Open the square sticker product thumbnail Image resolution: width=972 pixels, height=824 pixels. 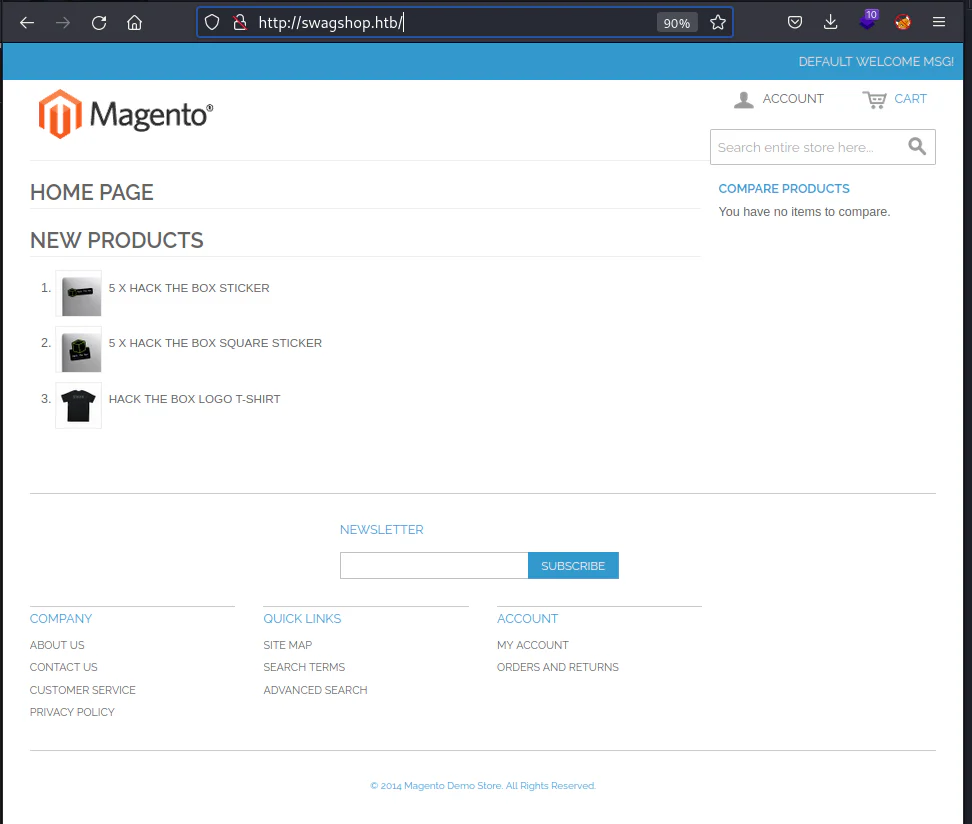click(x=78, y=349)
